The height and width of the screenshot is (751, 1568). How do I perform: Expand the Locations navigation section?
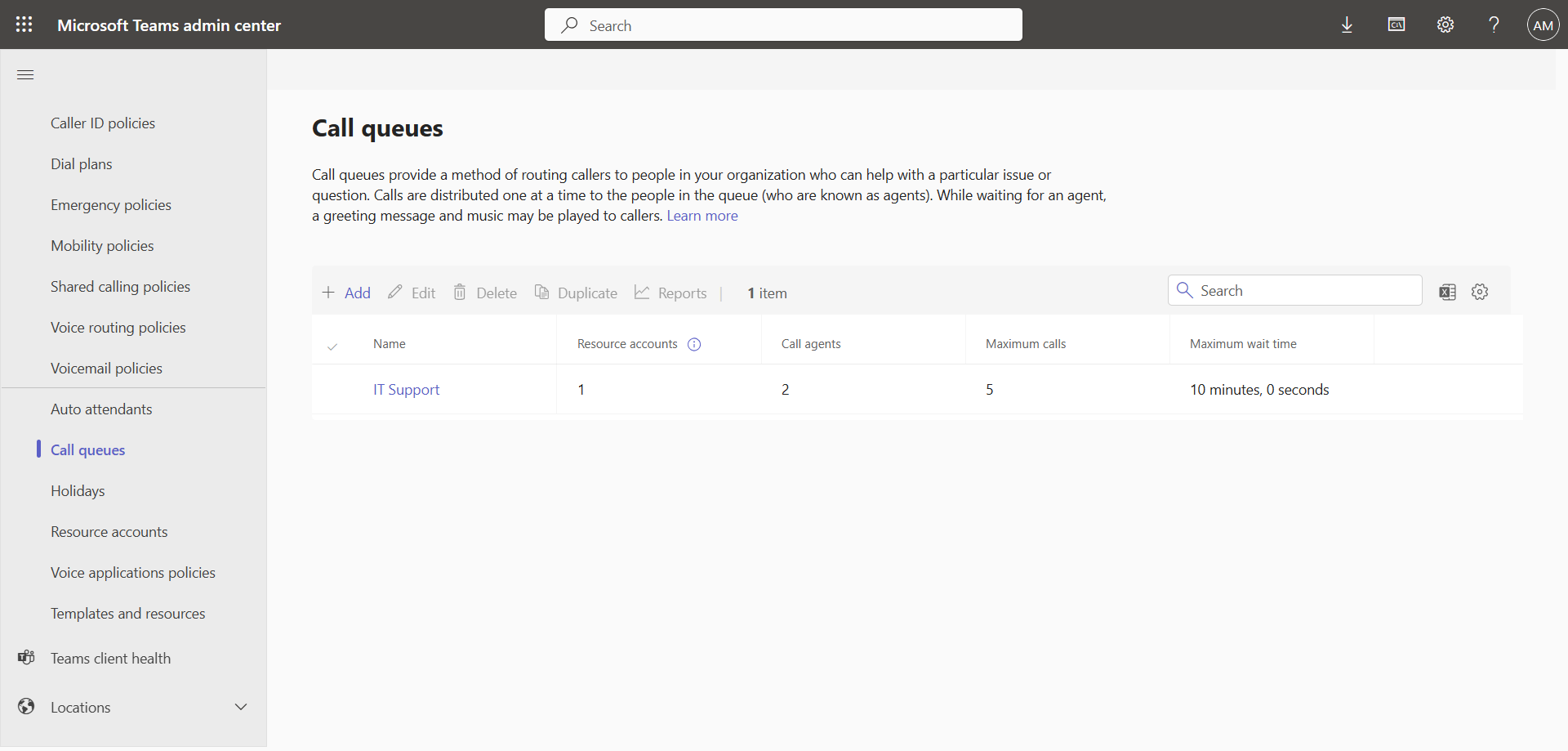tap(241, 707)
